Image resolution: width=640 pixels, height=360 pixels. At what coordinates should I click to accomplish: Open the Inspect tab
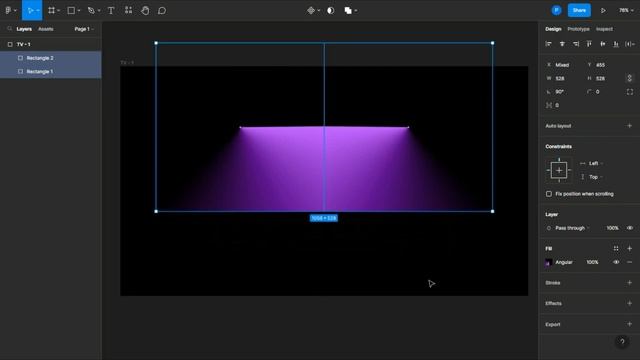point(604,29)
